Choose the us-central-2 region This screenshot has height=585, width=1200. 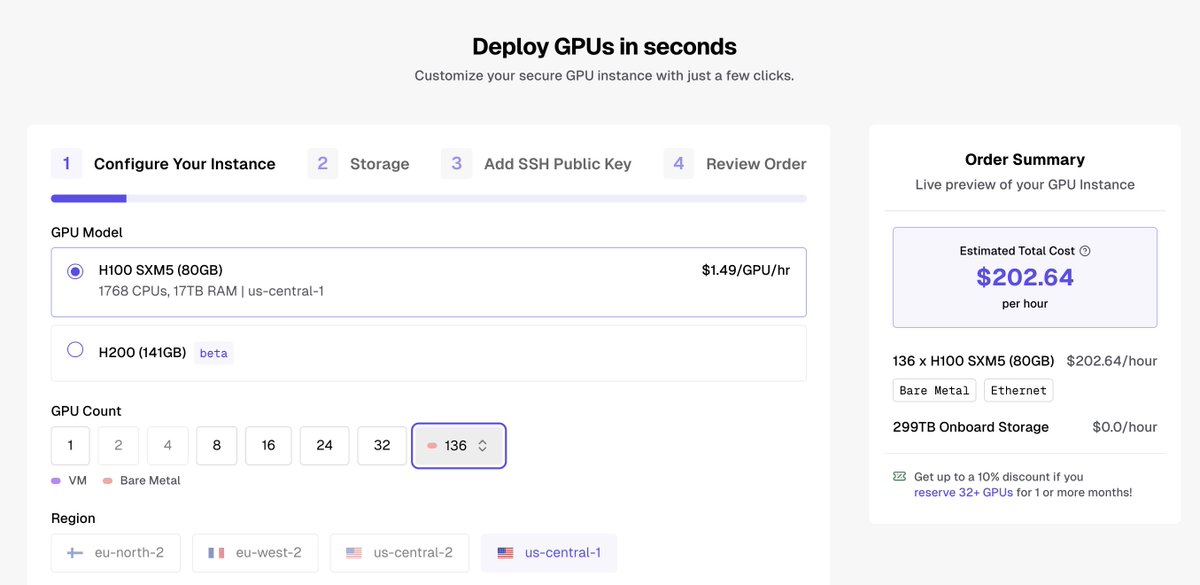point(399,553)
